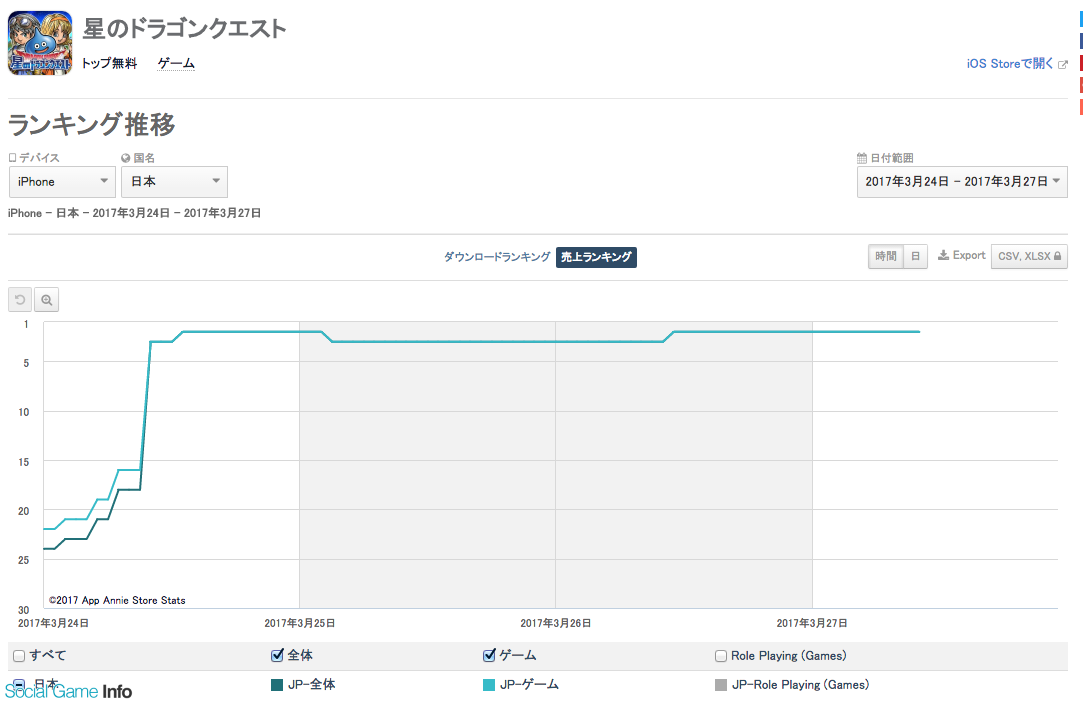Click the JP-全体 dark teal color swatch
This screenshot has height=704, width=1083.
pos(277,685)
